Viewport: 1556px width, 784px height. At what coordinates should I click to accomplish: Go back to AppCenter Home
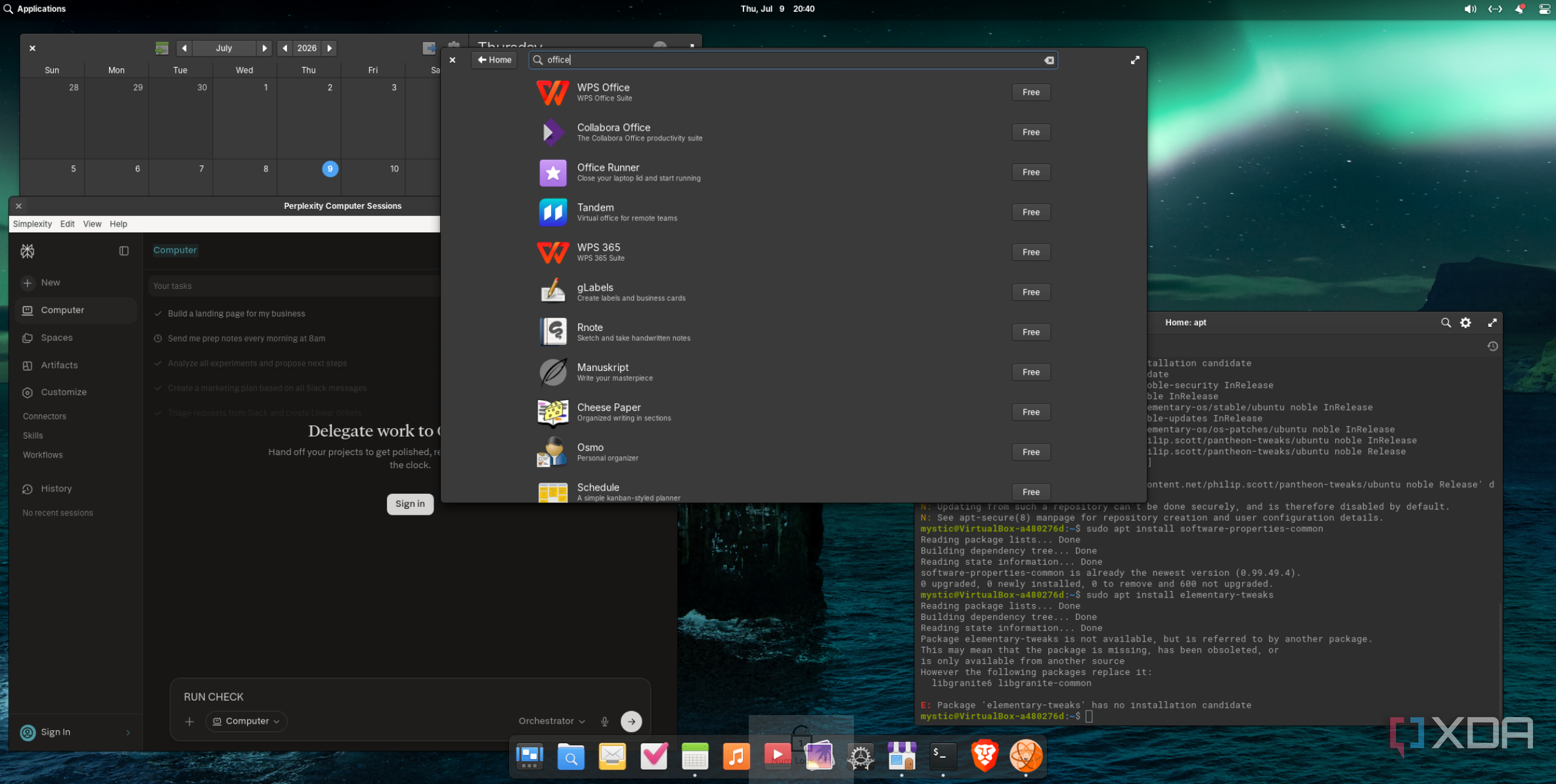click(494, 60)
